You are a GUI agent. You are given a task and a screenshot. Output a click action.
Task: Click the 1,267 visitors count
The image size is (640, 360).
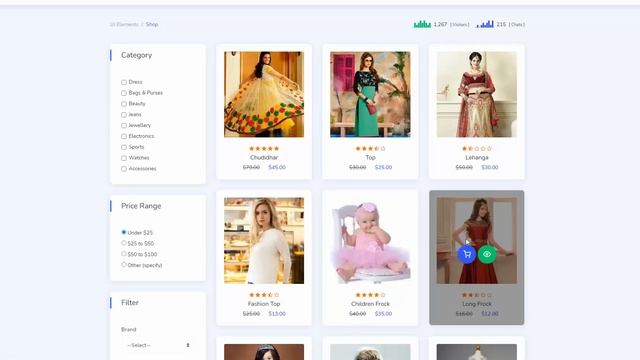click(440, 24)
